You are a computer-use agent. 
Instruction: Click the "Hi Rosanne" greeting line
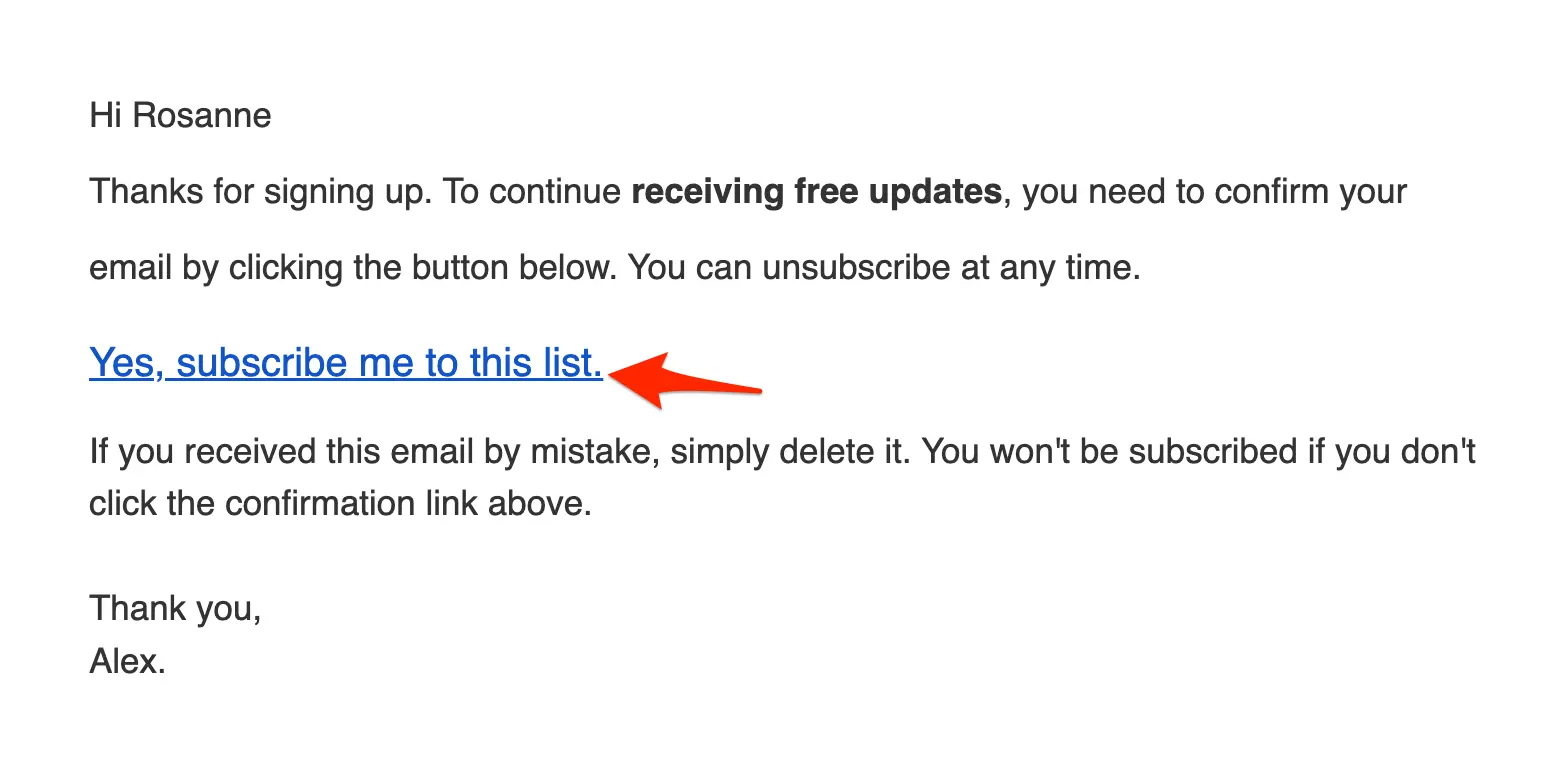pyautogui.click(x=180, y=116)
